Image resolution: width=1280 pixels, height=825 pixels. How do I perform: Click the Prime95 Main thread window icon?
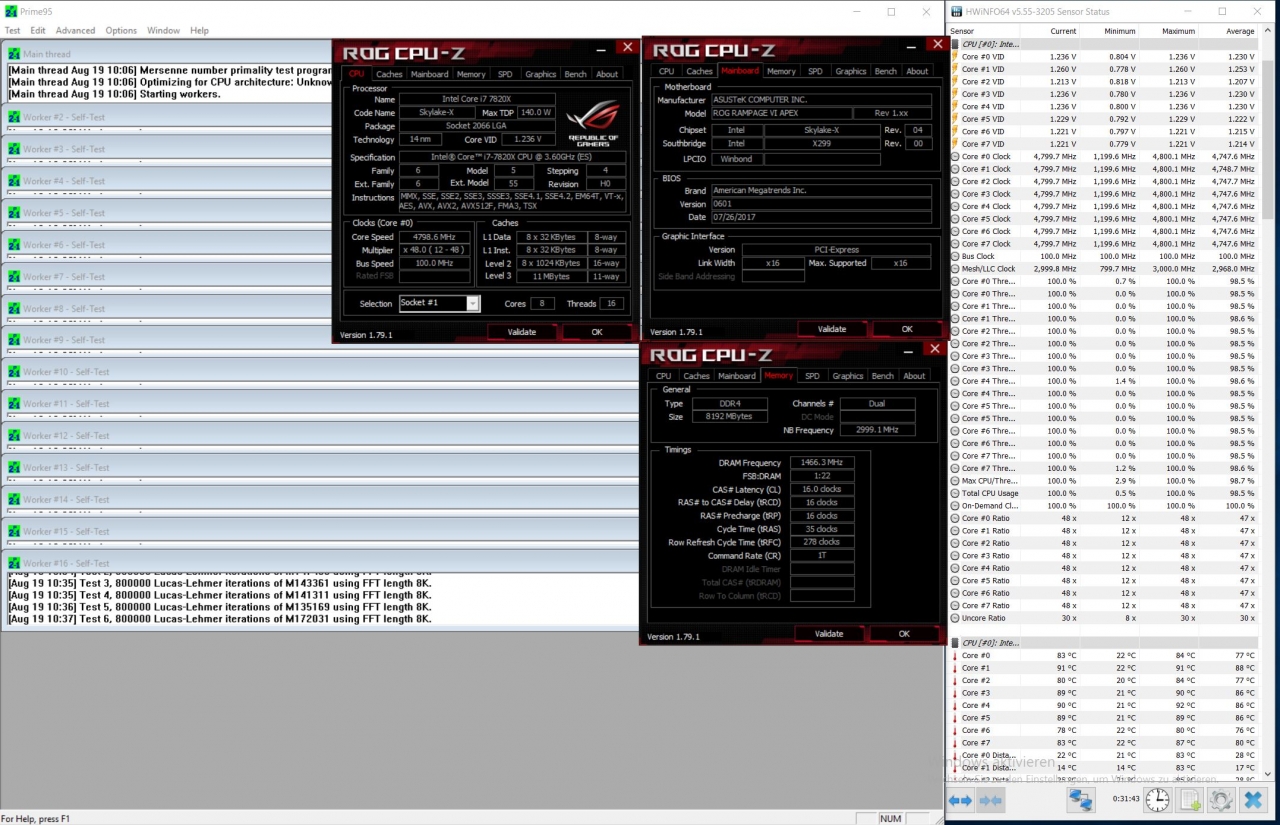pyautogui.click(x=14, y=54)
